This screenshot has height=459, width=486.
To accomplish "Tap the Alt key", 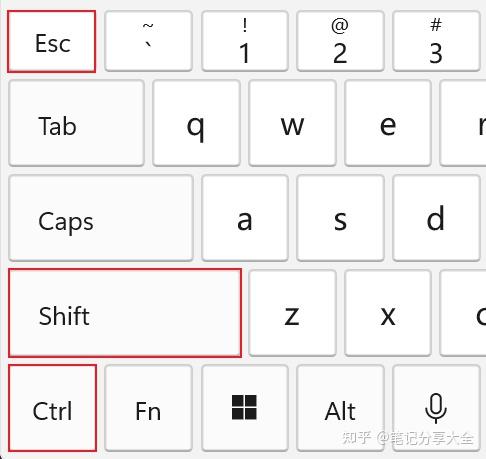I will coord(340,408).
